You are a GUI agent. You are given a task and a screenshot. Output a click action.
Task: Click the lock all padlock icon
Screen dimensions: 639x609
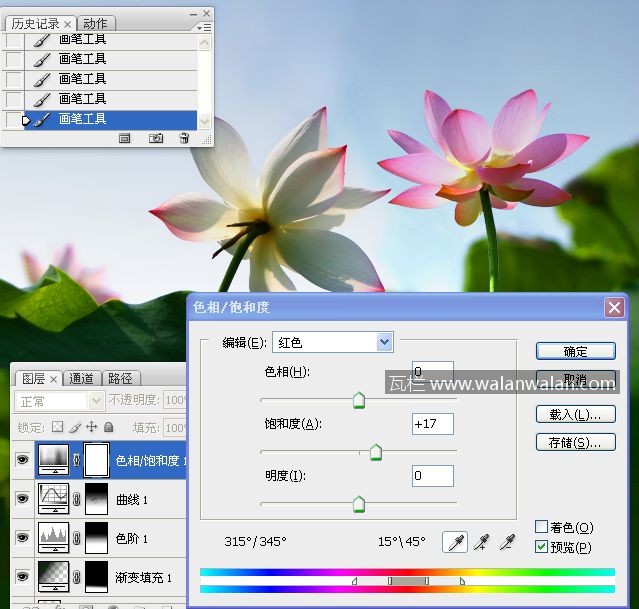click(x=108, y=427)
